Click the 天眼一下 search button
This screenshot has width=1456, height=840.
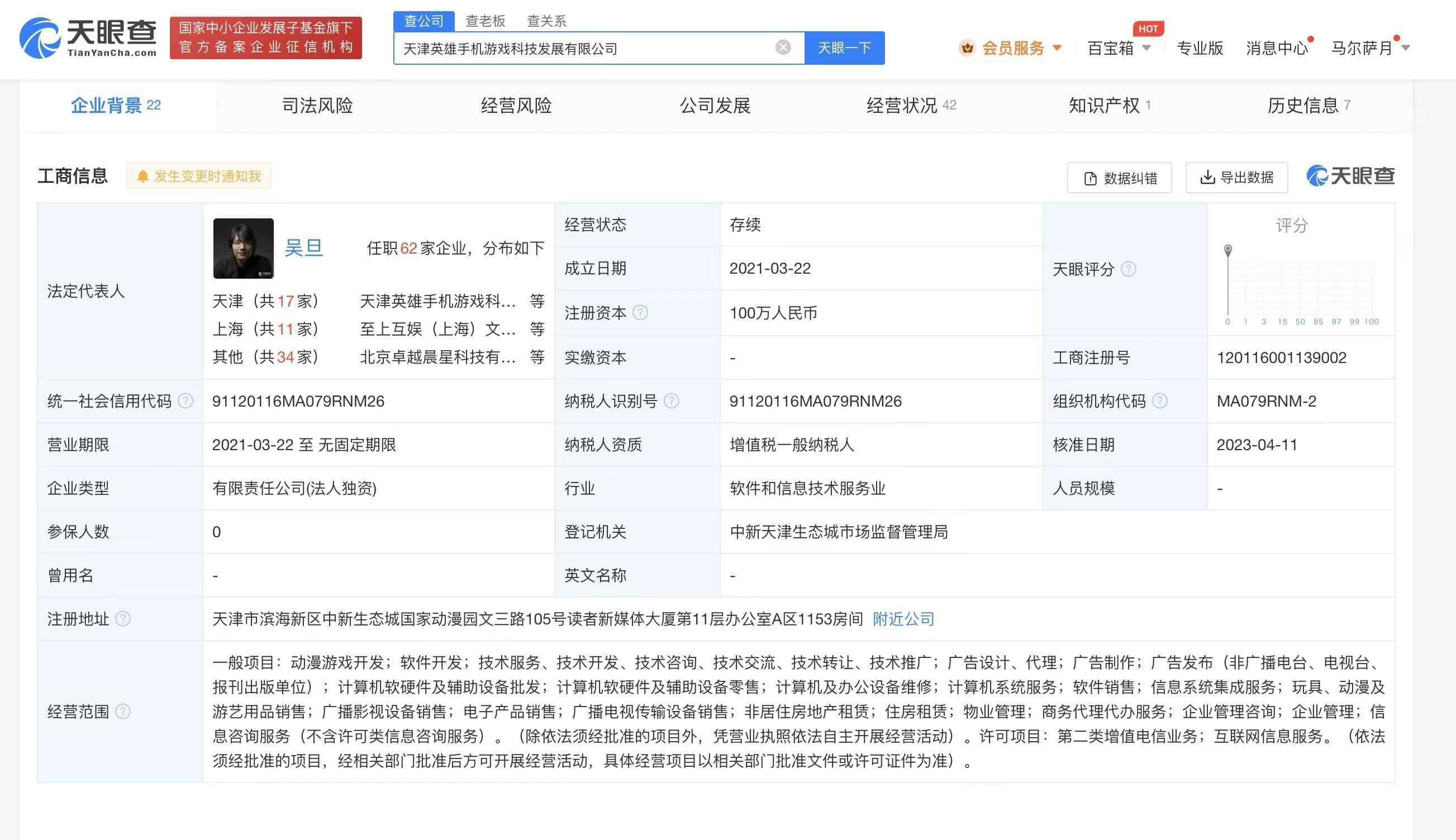pos(844,48)
